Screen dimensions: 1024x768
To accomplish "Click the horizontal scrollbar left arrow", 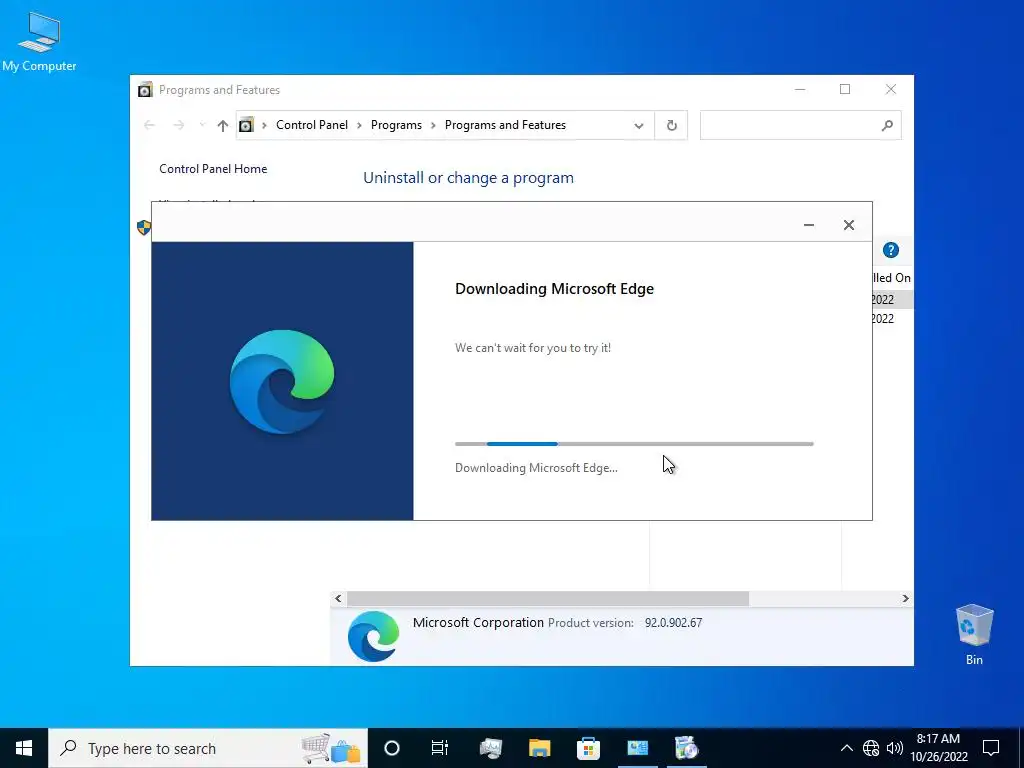I will tap(338, 598).
